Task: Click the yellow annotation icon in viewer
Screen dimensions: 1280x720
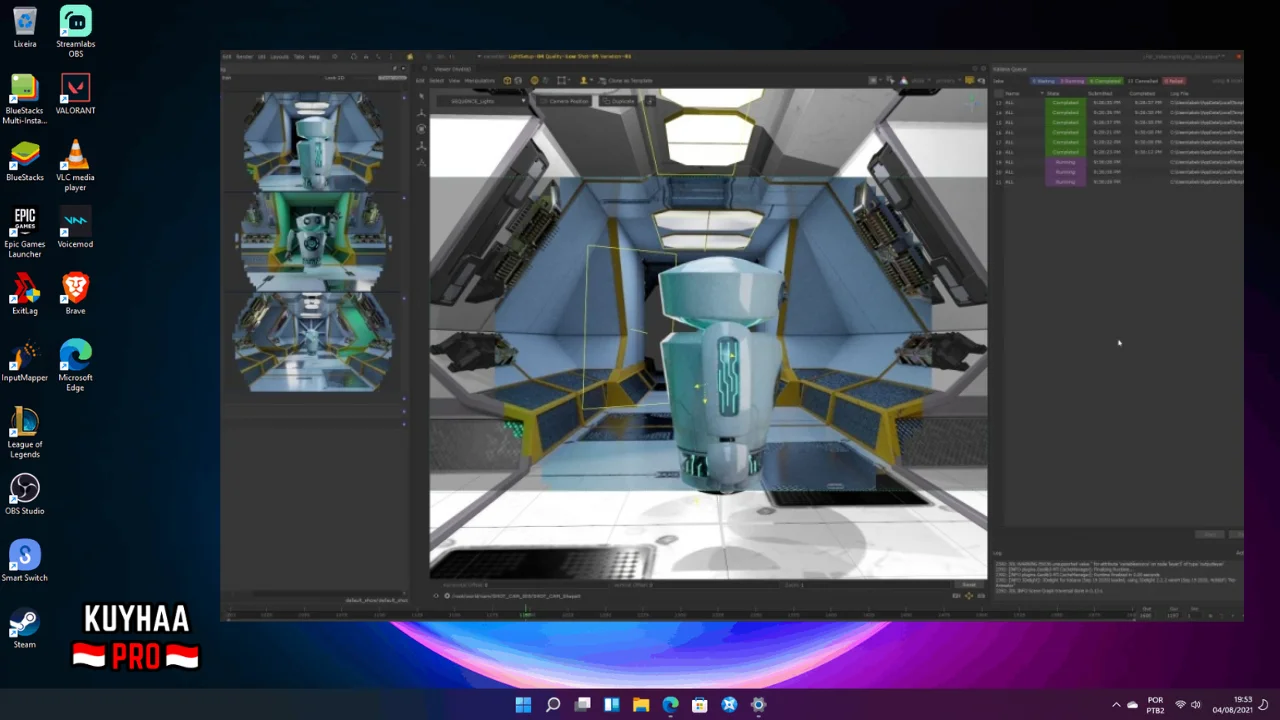Action: tap(969, 80)
